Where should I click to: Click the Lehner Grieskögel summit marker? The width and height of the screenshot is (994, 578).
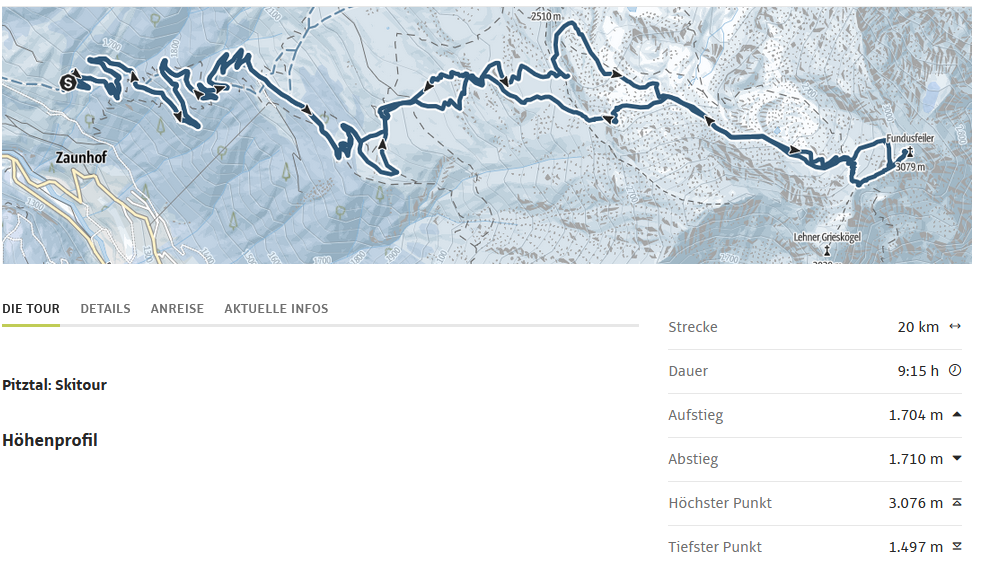pyautogui.click(x=827, y=248)
